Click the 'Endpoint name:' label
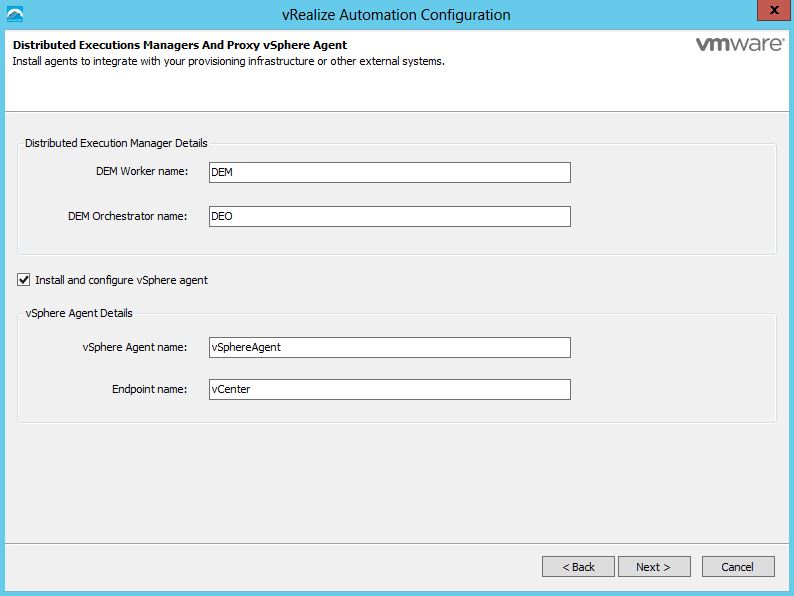Screen dimensions: 794x596 [149, 389]
